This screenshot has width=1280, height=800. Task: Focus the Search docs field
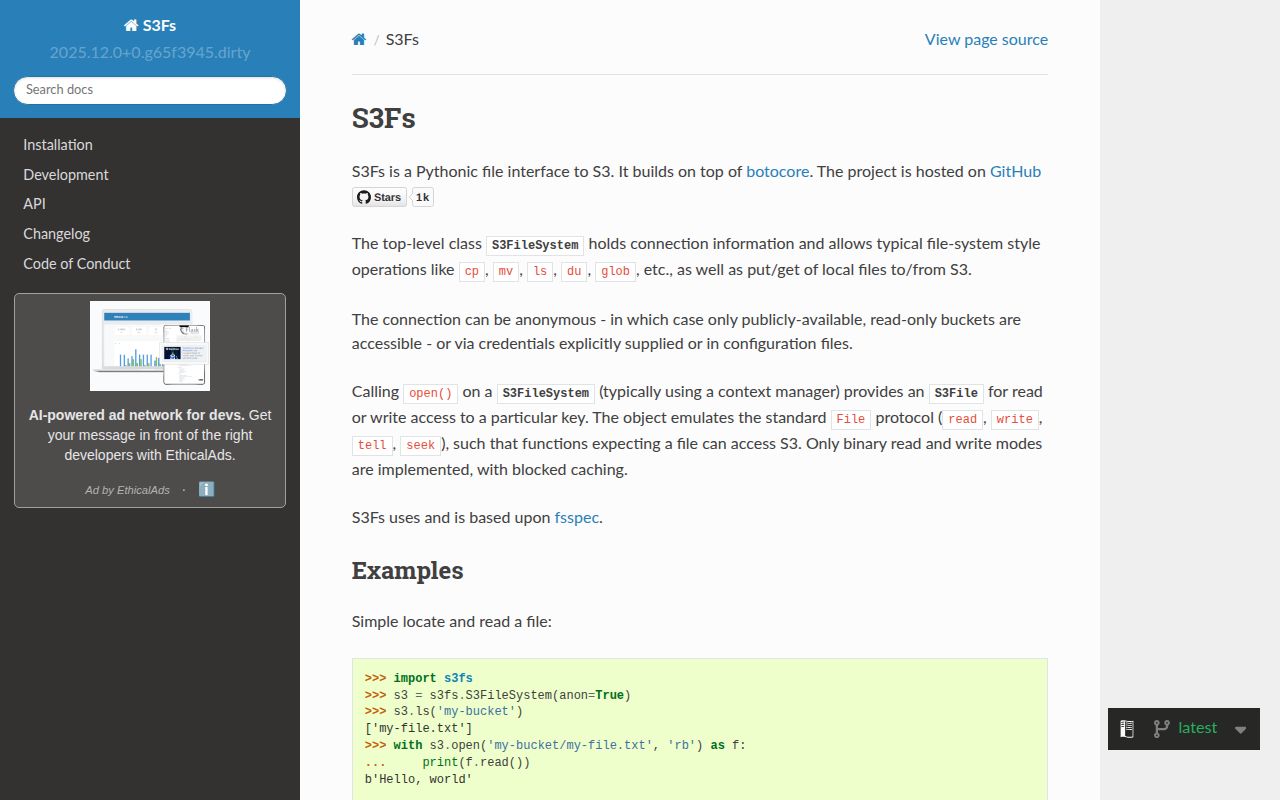pos(150,90)
